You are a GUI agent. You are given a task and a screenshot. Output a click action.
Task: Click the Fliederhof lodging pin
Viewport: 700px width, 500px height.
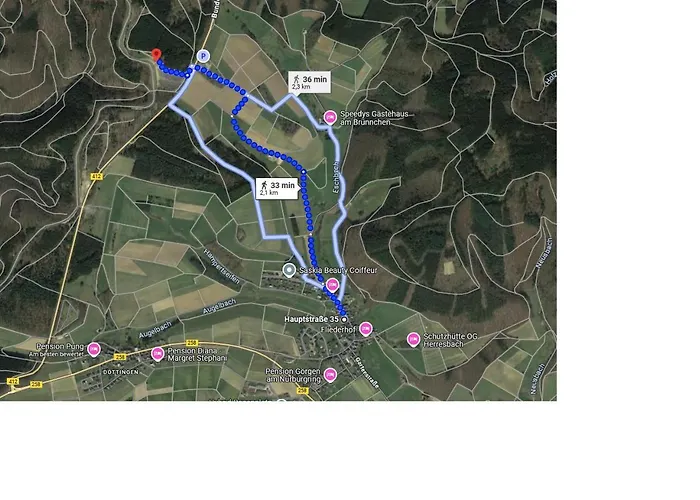[x=366, y=329]
